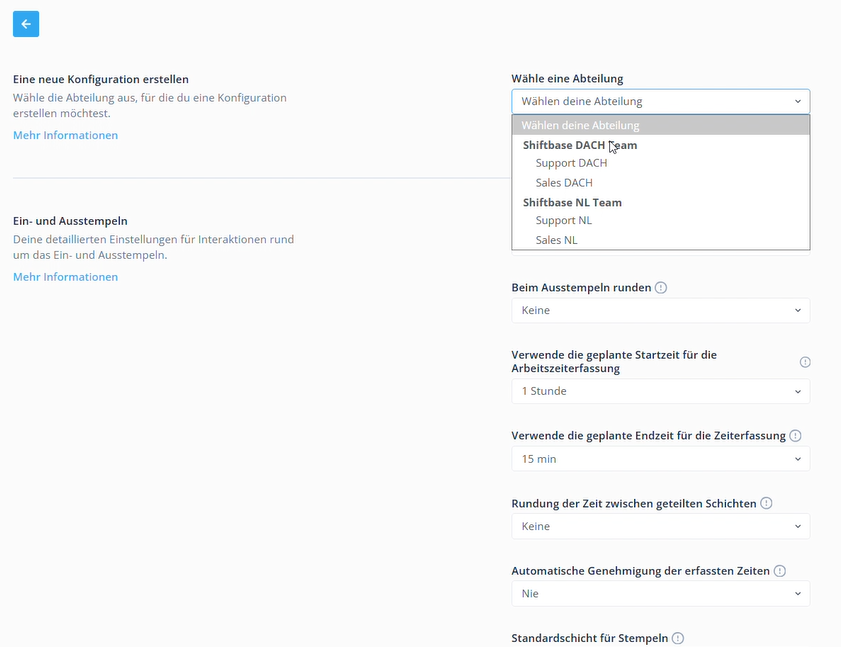
Task: Open Mehr Informationen under Ein- und Ausstempeln
Action: tap(65, 277)
